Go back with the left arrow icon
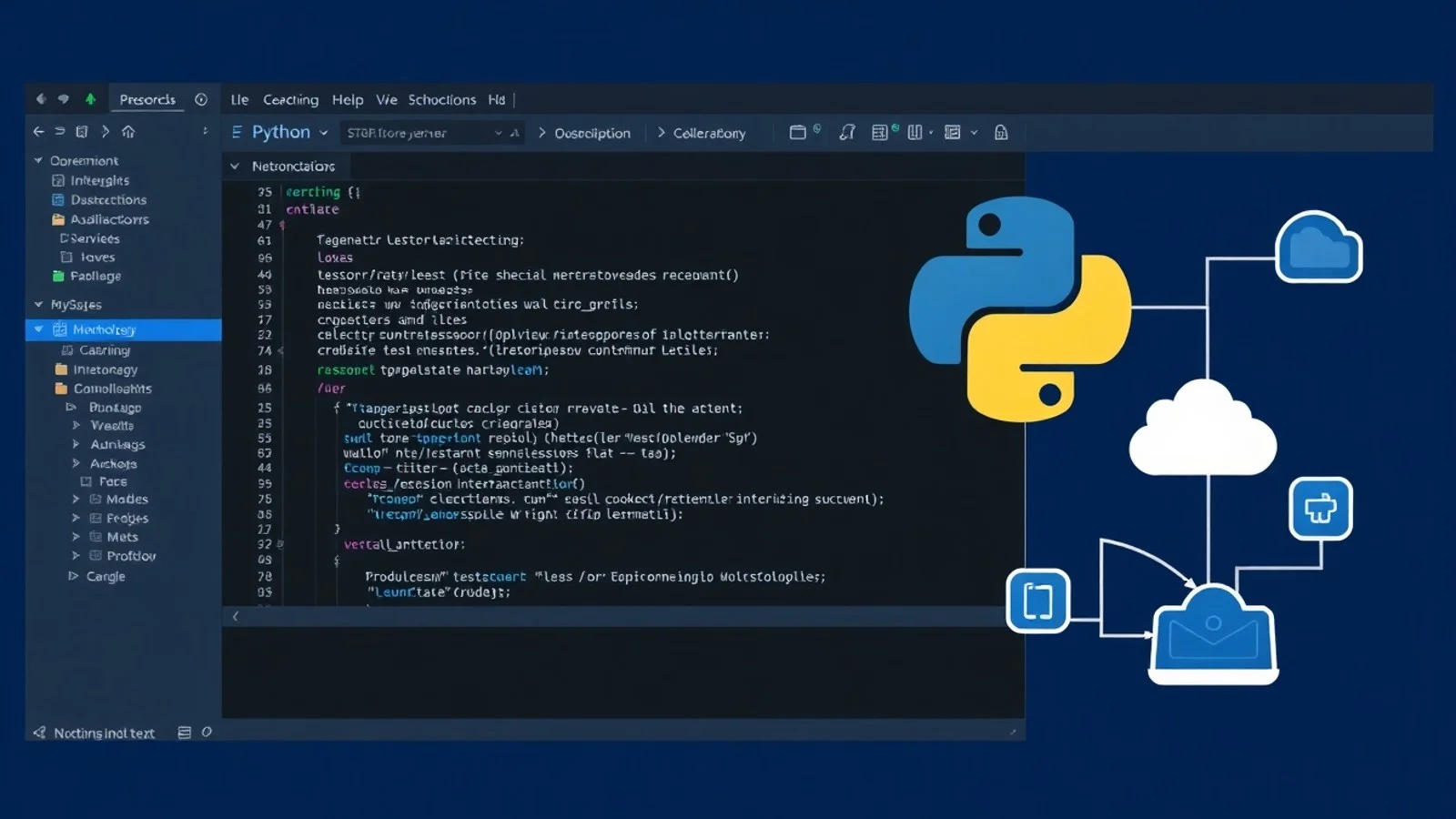 (38, 131)
